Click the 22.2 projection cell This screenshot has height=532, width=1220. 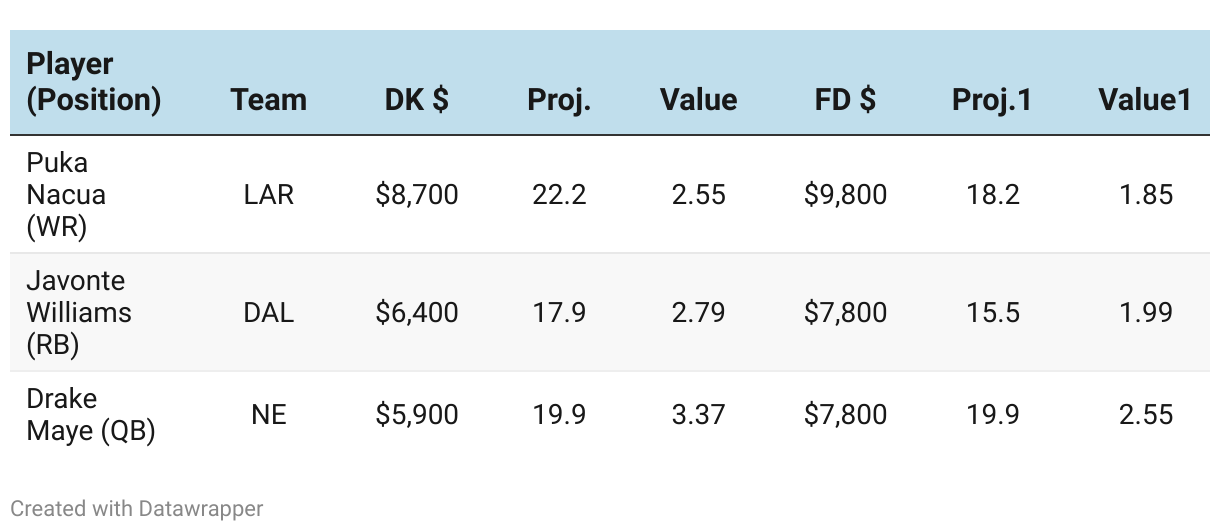(559, 194)
